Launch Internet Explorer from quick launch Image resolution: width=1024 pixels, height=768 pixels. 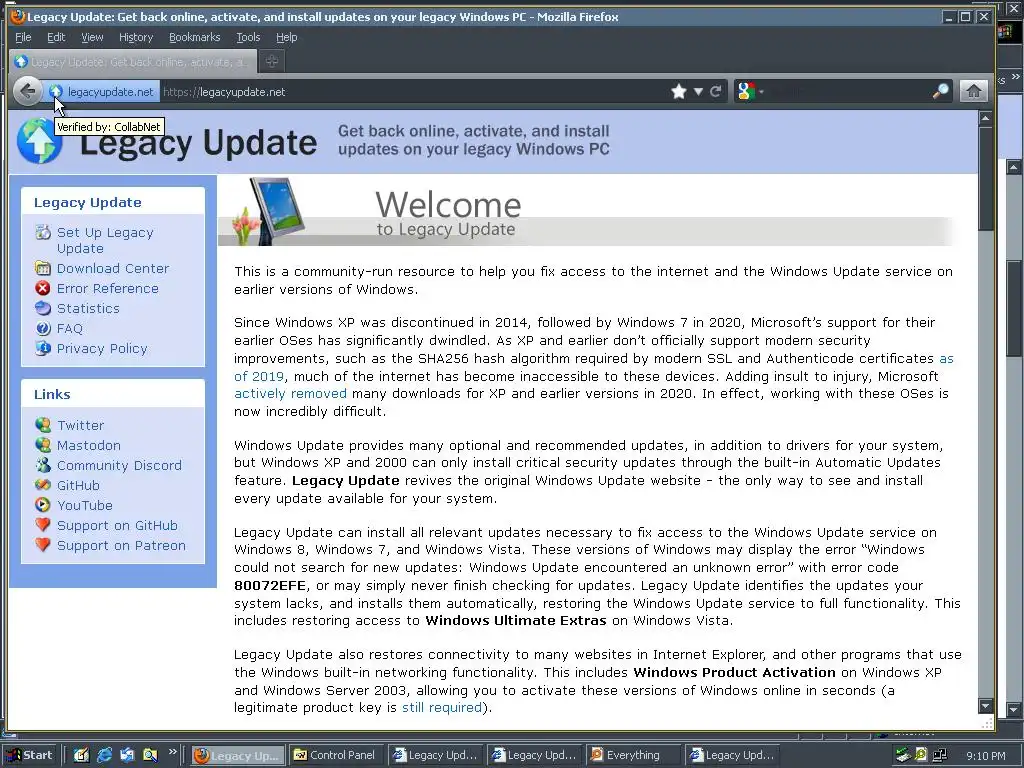point(104,755)
